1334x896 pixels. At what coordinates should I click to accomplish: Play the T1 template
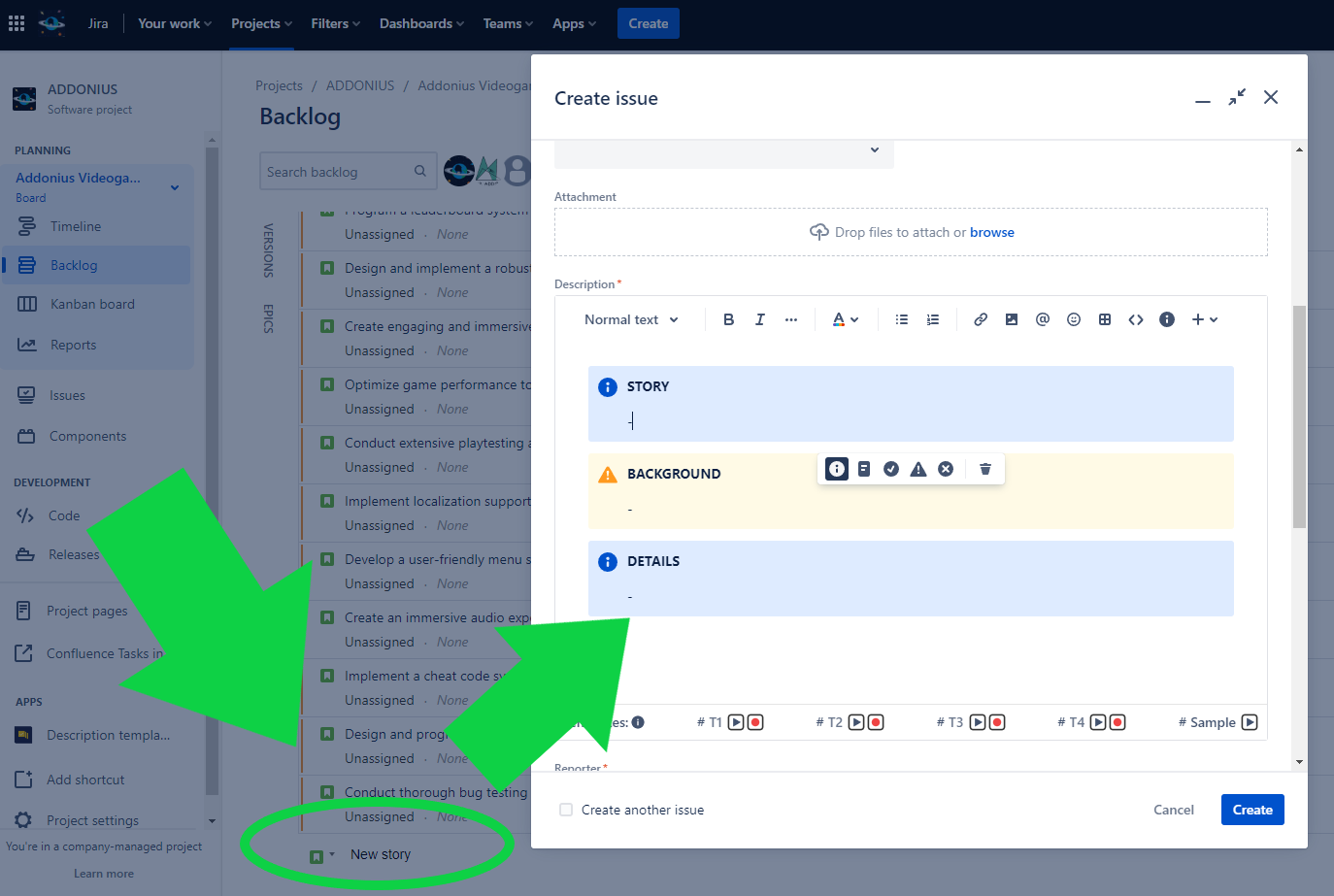[736, 722]
